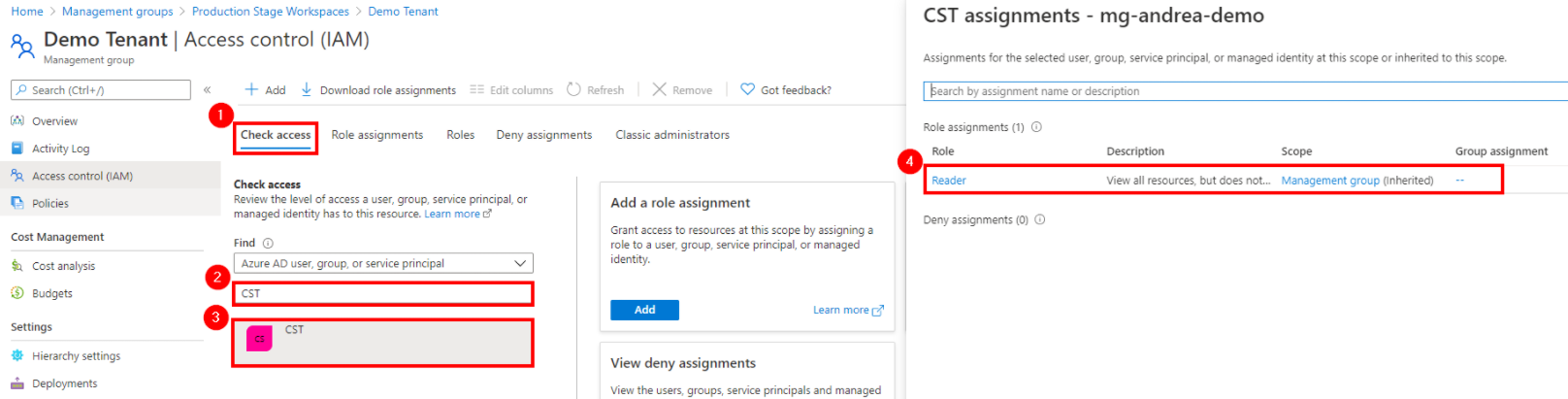
Task: Click Edit columns
Action: click(511, 90)
